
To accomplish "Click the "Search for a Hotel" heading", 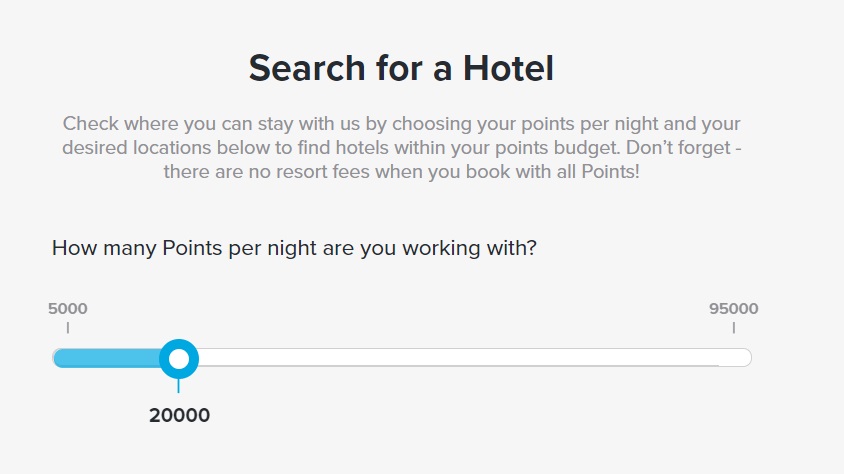I will click(x=401, y=69).
